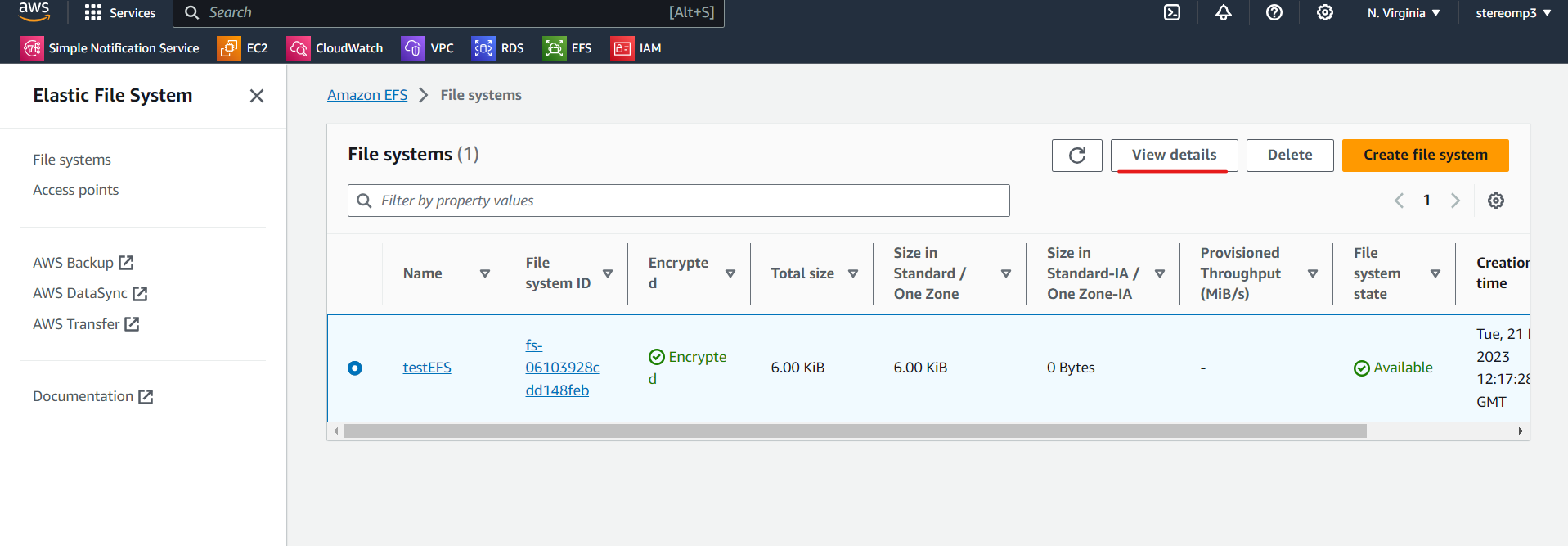The image size is (1568, 546).
Task: Open the AWS home logo
Action: (x=34, y=11)
